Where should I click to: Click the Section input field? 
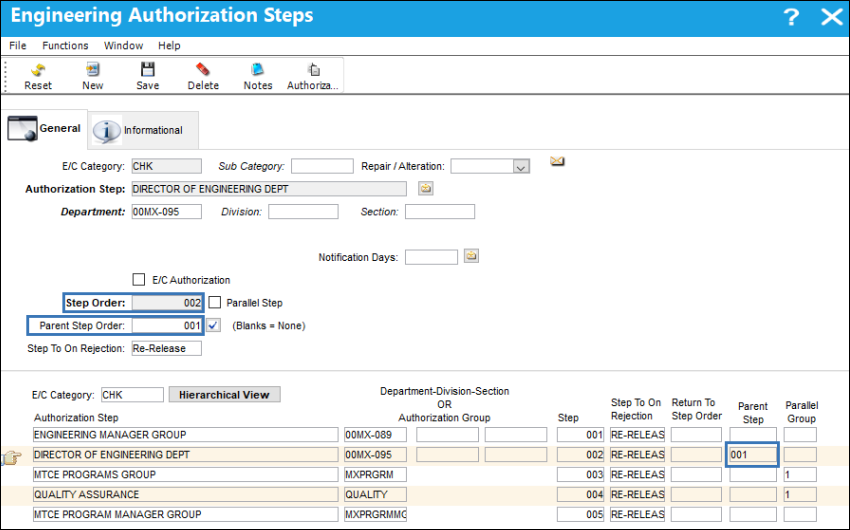pos(440,211)
